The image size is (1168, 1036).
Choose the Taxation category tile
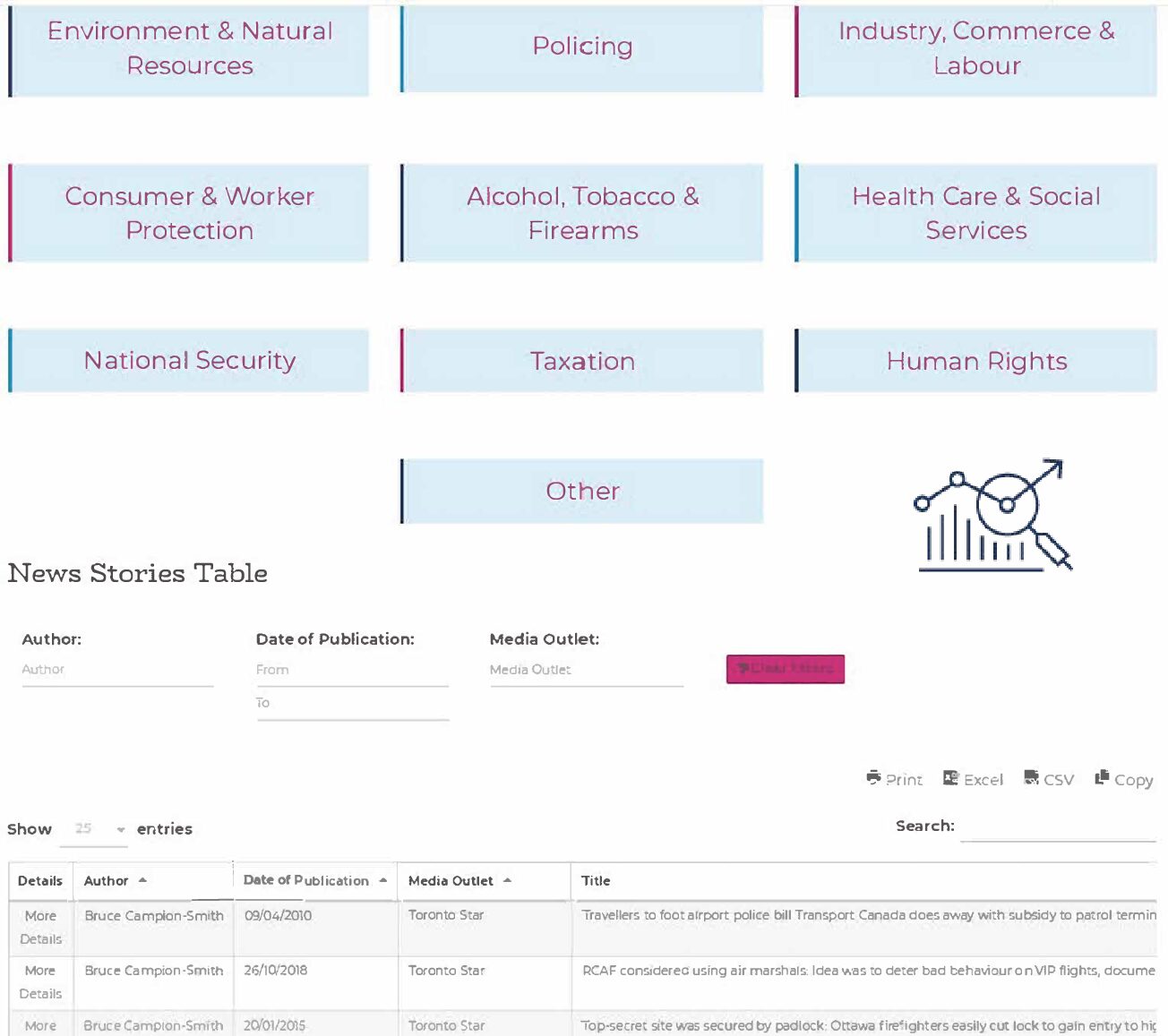(x=582, y=361)
